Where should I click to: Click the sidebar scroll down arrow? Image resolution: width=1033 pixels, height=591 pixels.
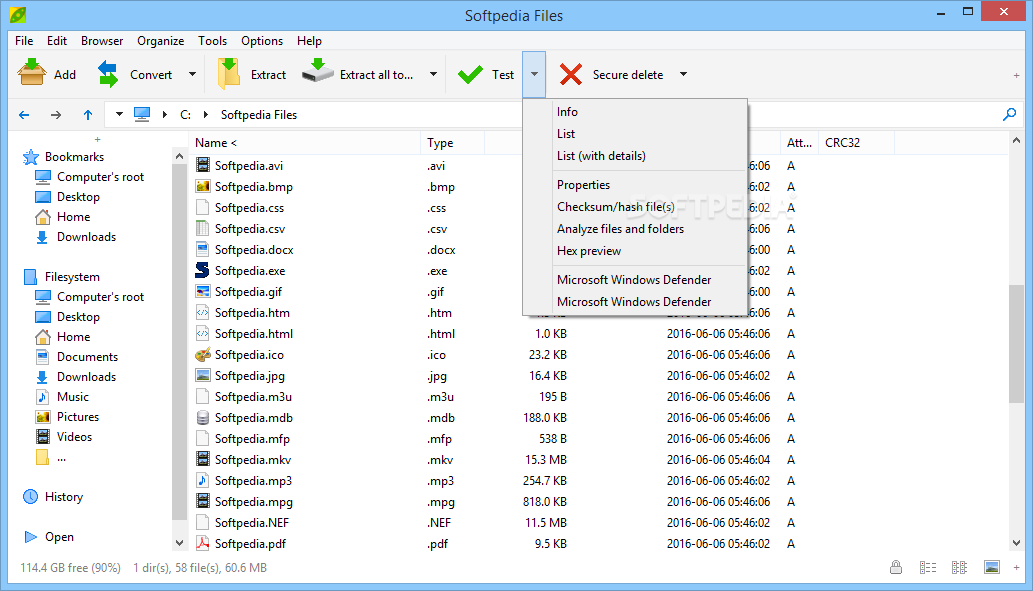click(179, 543)
